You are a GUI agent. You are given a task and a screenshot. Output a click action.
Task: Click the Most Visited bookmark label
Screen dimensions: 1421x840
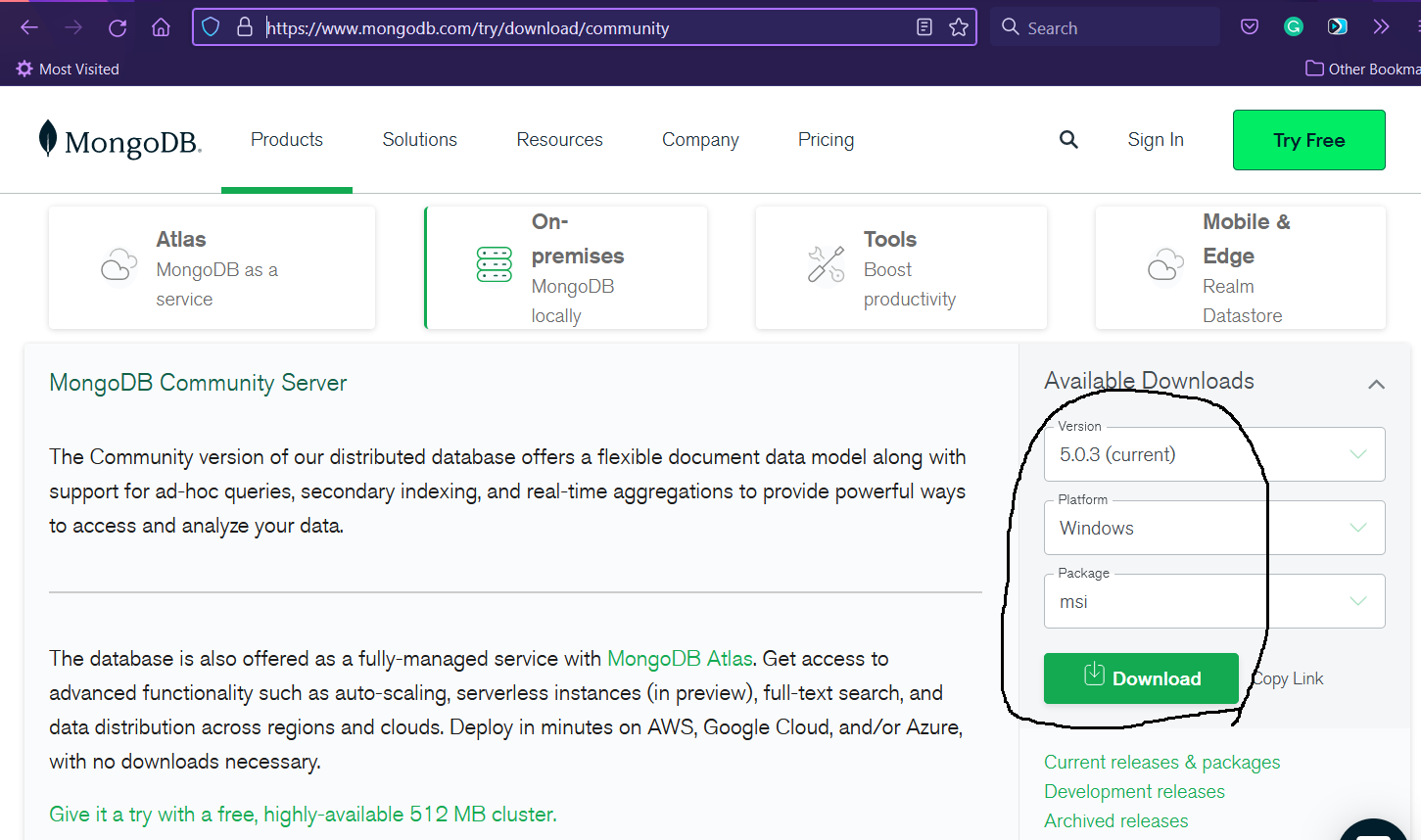[78, 69]
